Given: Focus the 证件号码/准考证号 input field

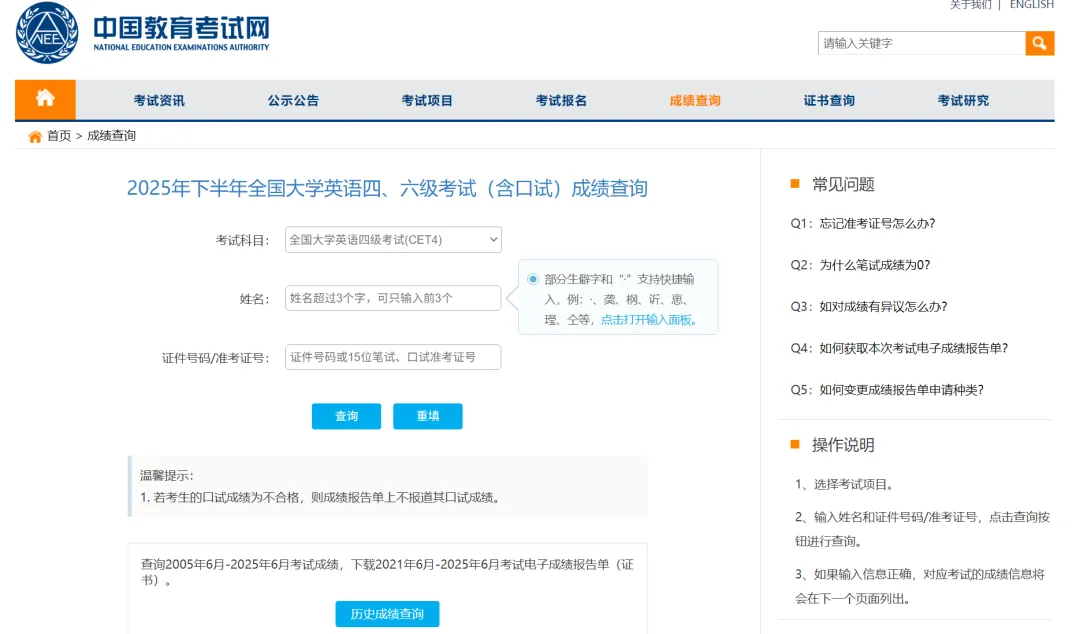Looking at the screenshot, I should point(393,357).
